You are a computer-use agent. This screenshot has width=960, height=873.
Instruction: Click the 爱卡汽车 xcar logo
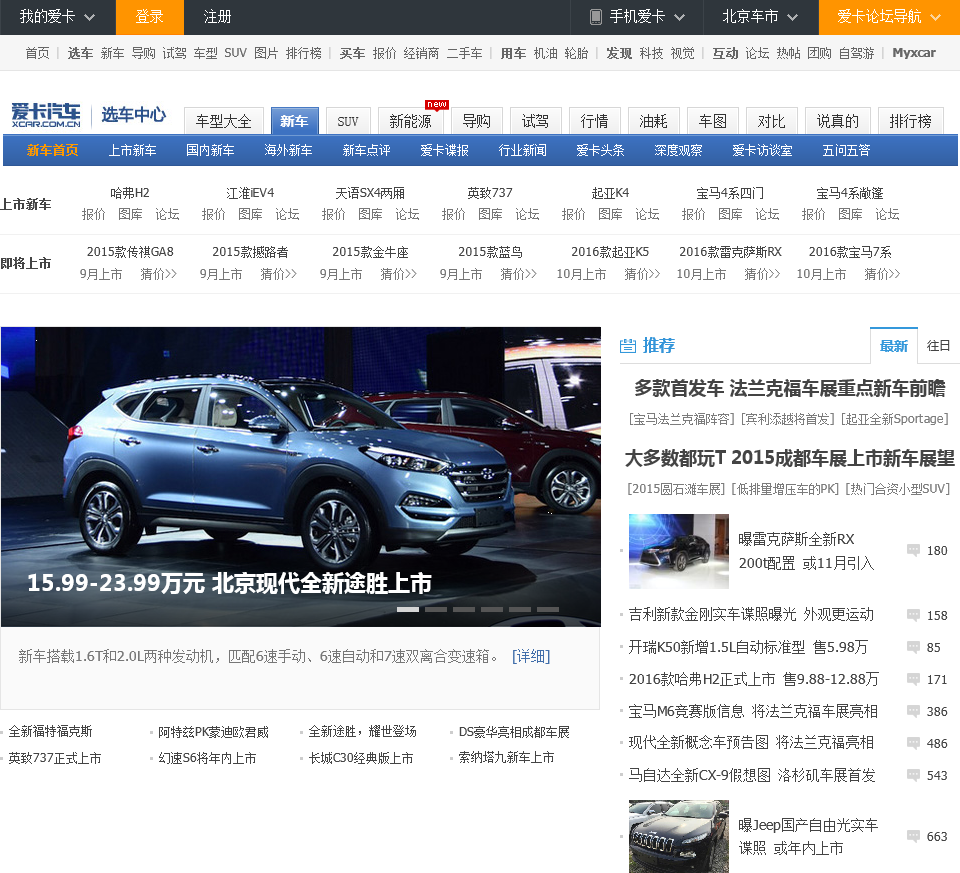[46, 115]
